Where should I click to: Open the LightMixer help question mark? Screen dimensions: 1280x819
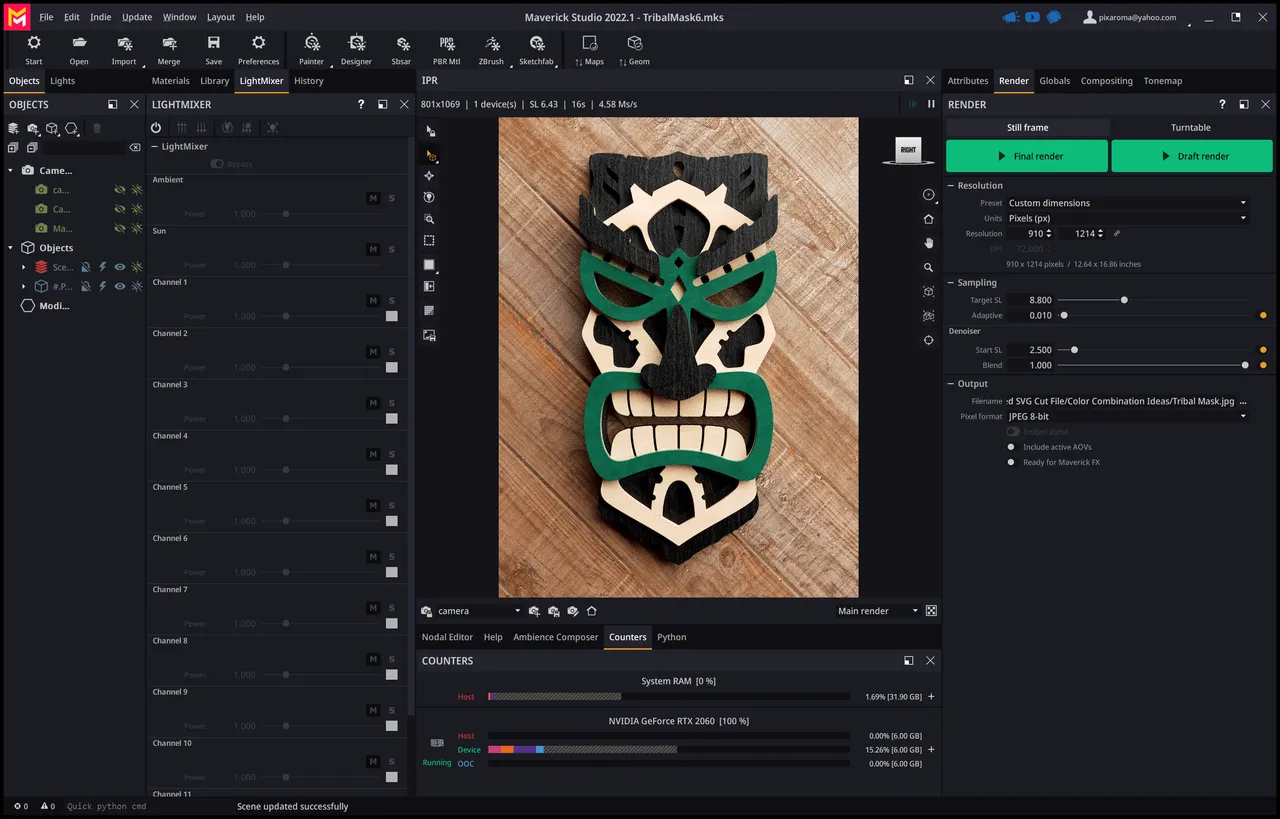(x=361, y=104)
